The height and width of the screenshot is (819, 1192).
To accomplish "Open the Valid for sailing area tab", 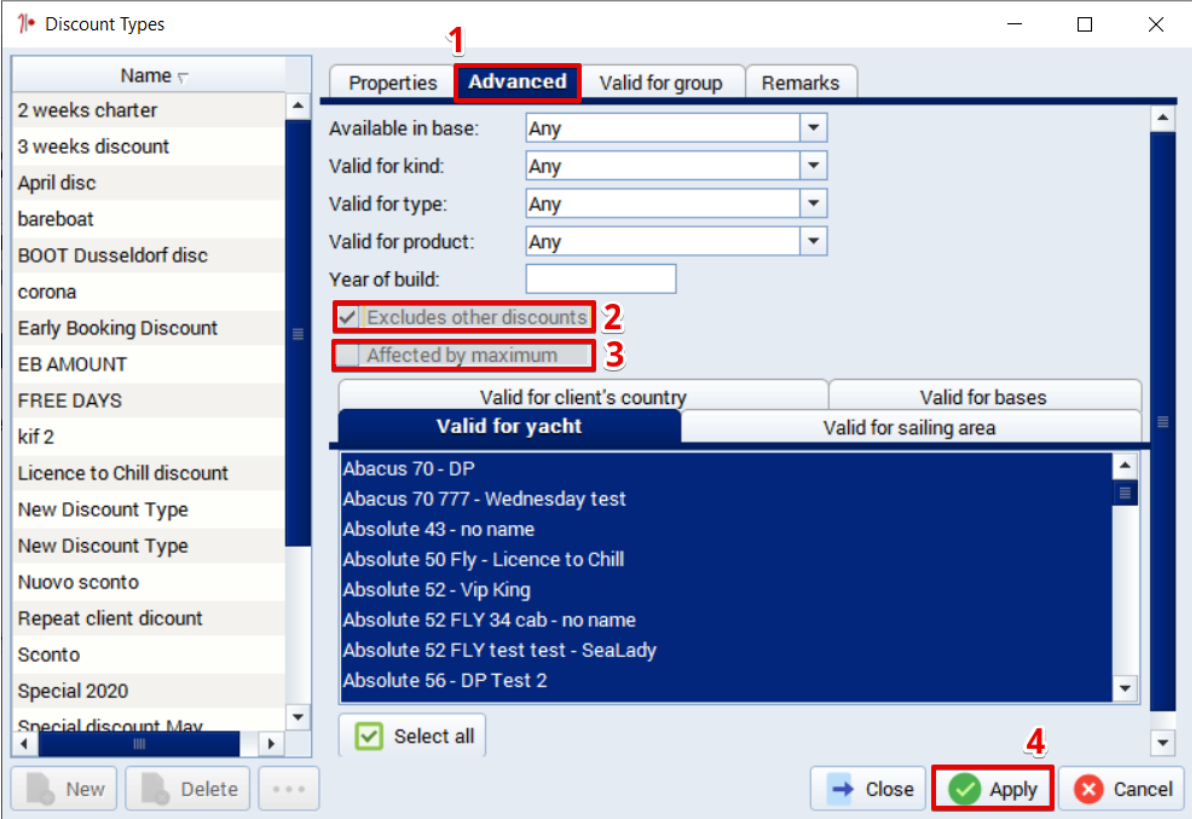I will [x=909, y=427].
